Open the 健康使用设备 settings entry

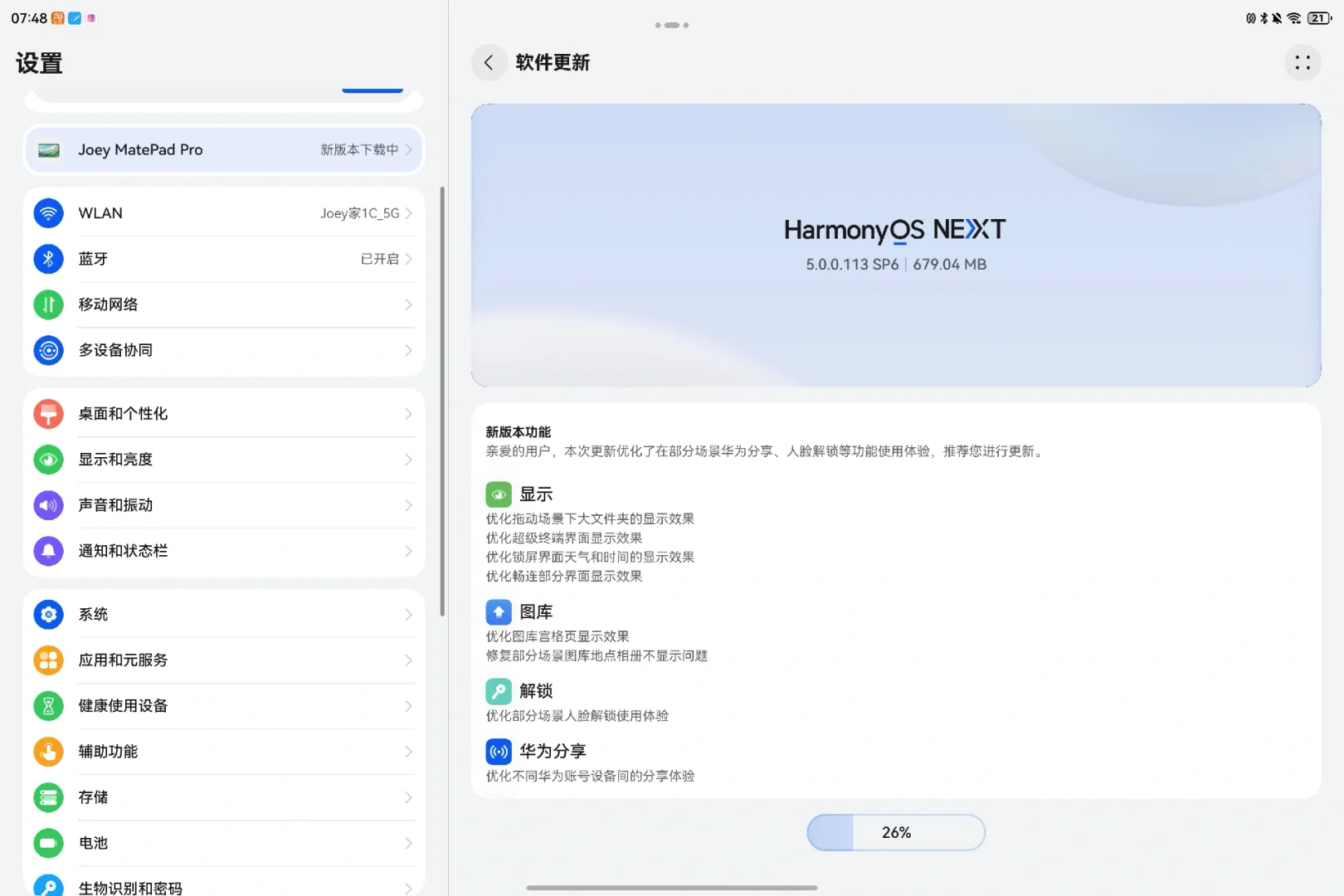click(x=224, y=705)
